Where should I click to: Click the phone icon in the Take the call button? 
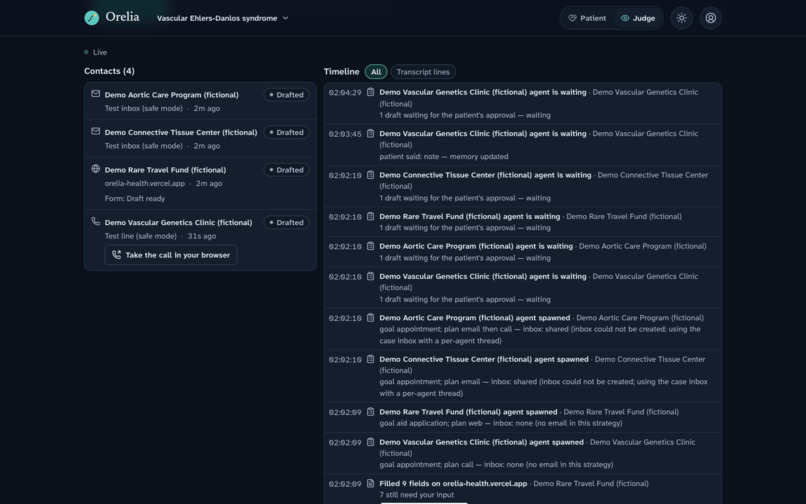[117, 255]
